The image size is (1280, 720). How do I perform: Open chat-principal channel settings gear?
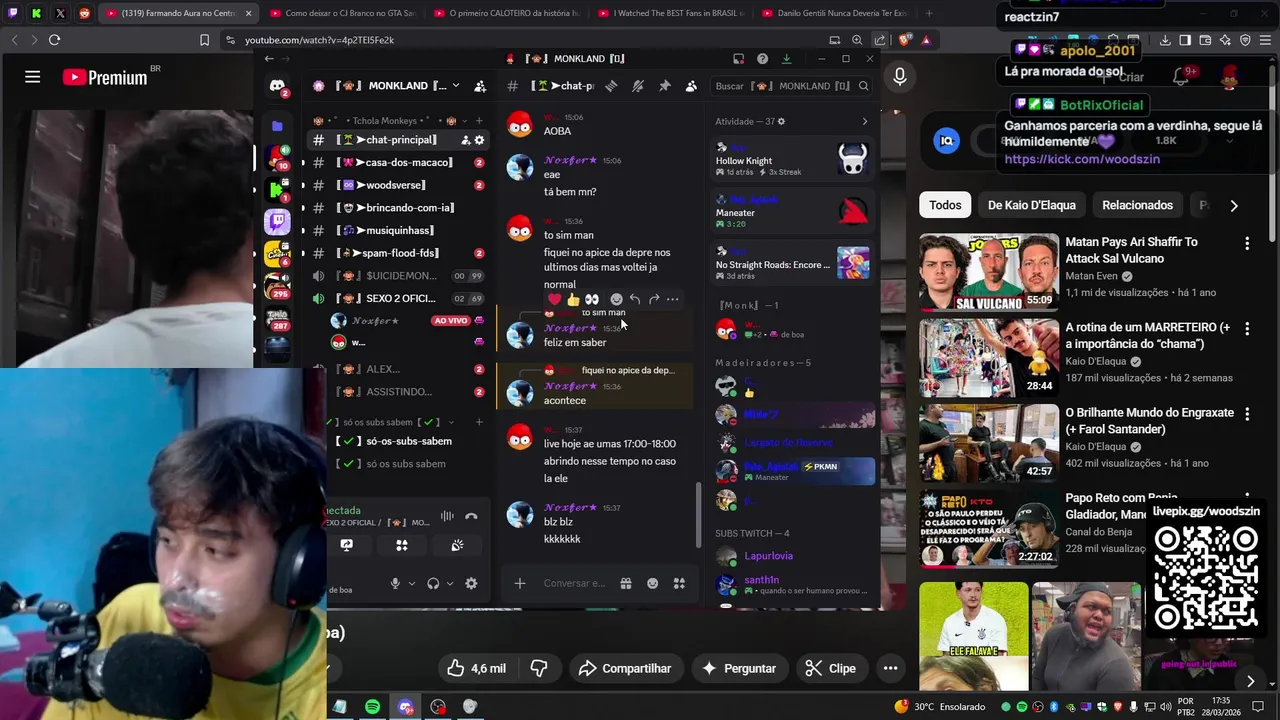(479, 140)
